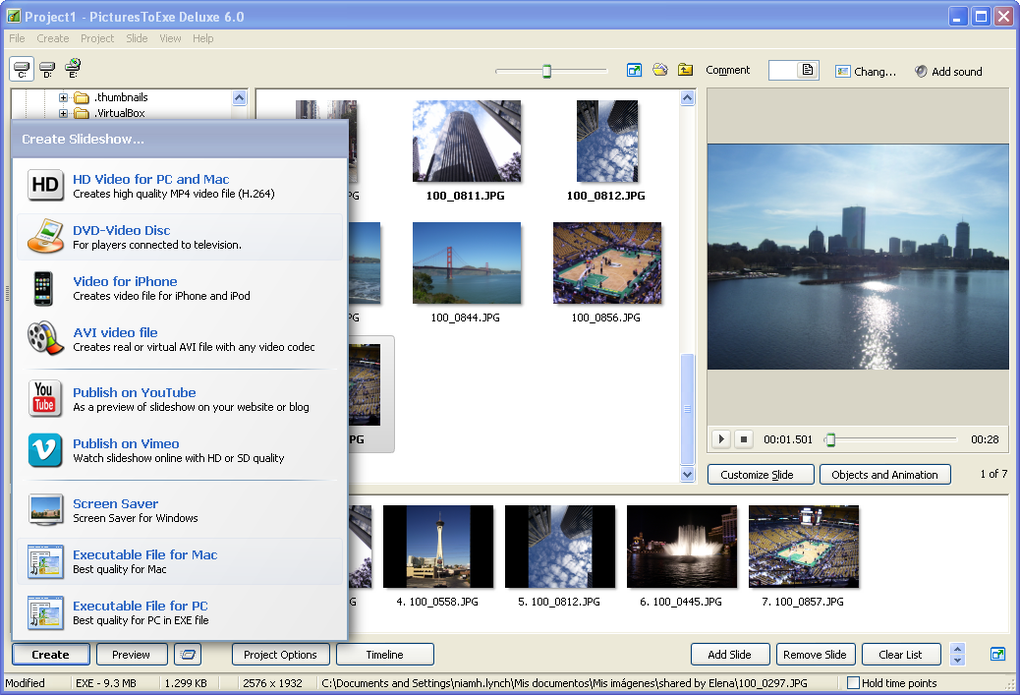Open Customize Slide
This screenshot has width=1020, height=695.
(x=760, y=474)
